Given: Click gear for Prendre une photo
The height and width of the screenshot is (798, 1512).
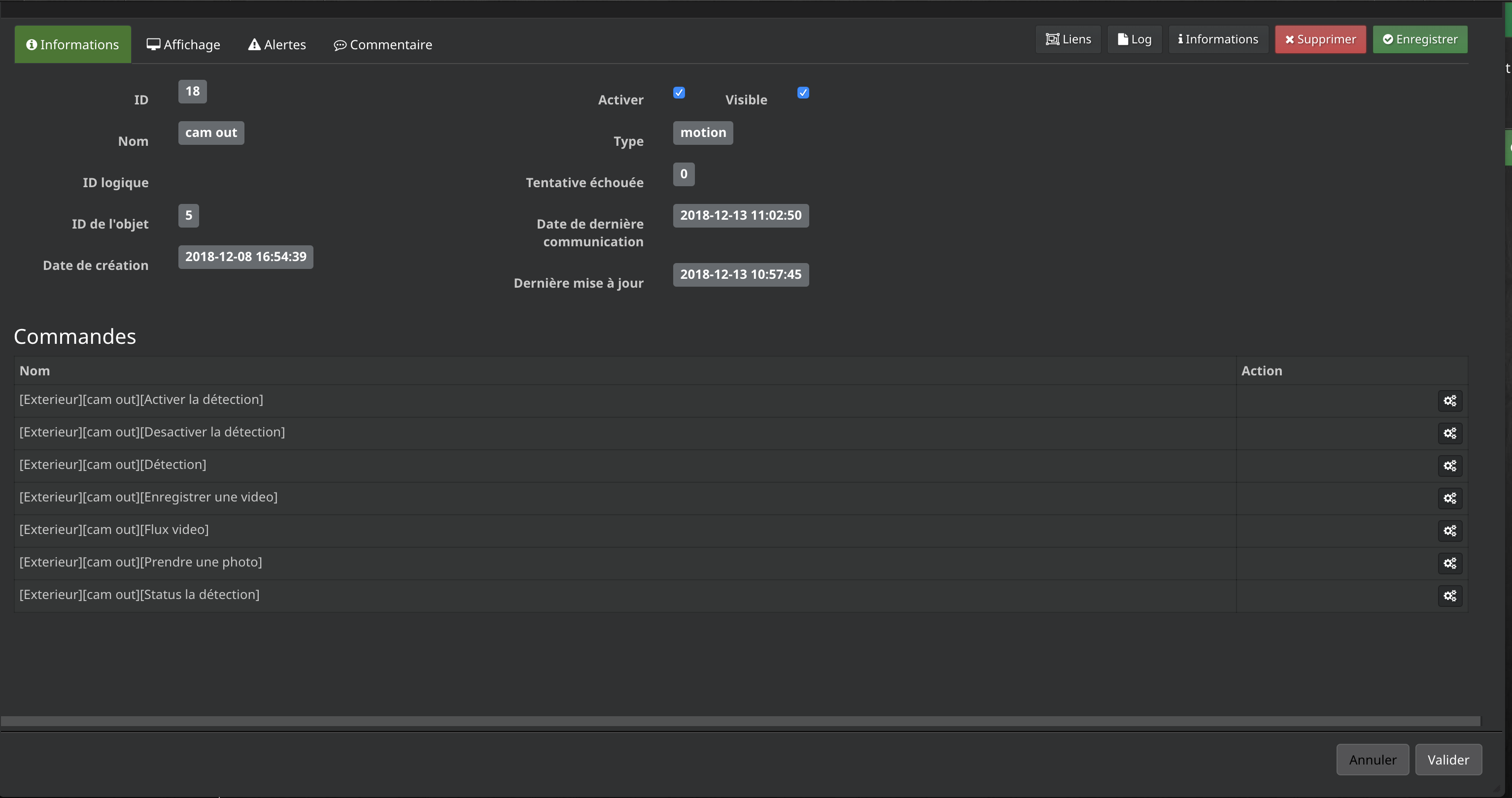Looking at the screenshot, I should point(1450,564).
